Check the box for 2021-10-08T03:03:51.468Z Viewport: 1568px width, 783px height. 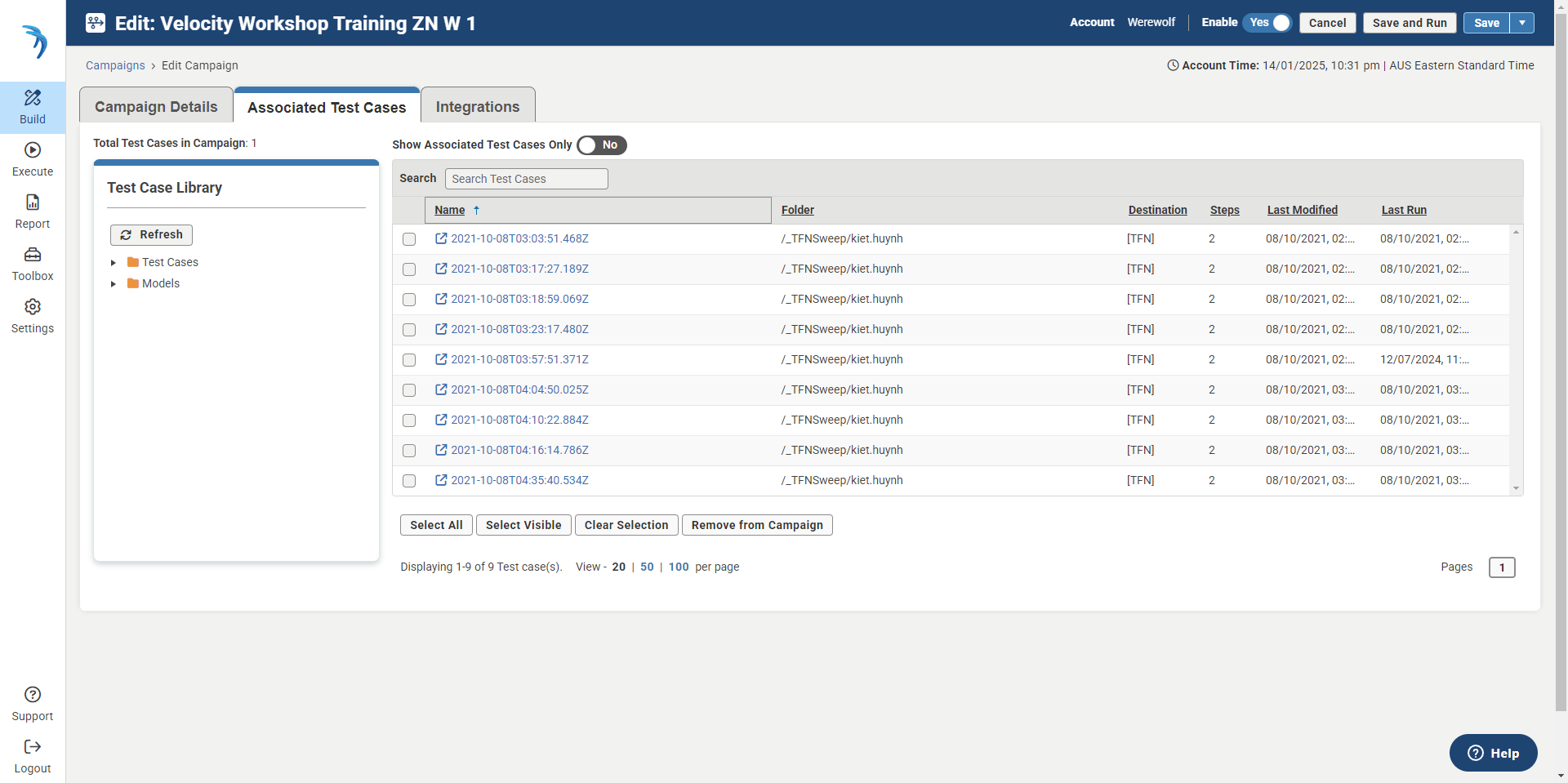point(409,239)
